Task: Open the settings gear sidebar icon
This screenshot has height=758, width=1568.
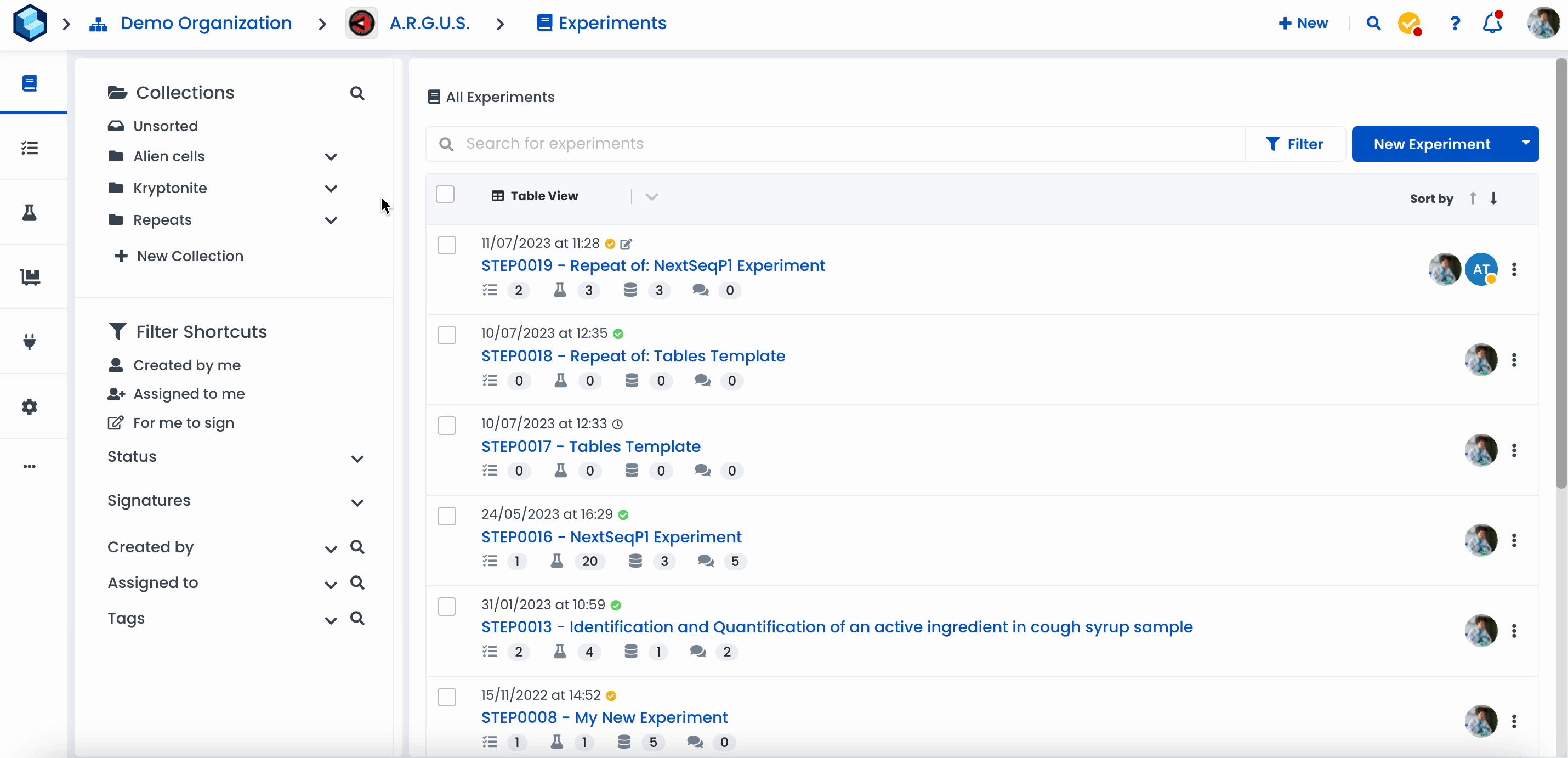Action: pyautogui.click(x=29, y=406)
